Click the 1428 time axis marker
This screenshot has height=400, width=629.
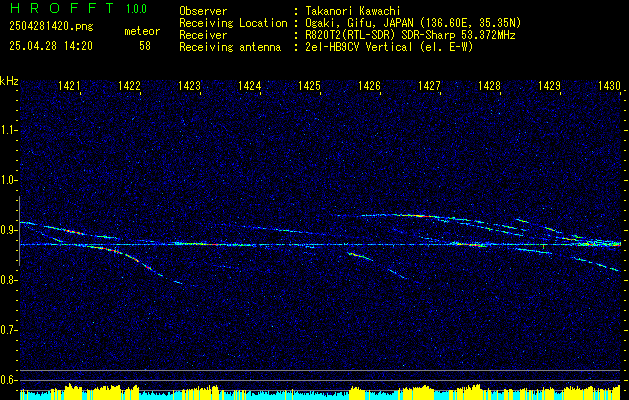pos(490,86)
